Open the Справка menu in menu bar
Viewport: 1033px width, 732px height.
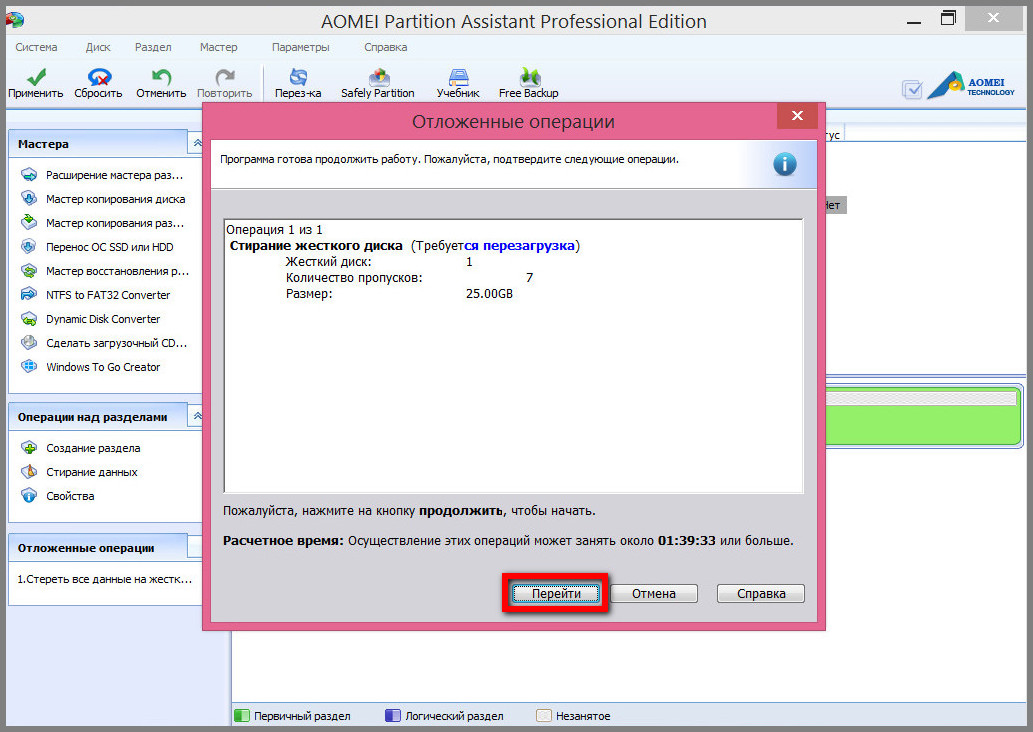(x=385, y=47)
